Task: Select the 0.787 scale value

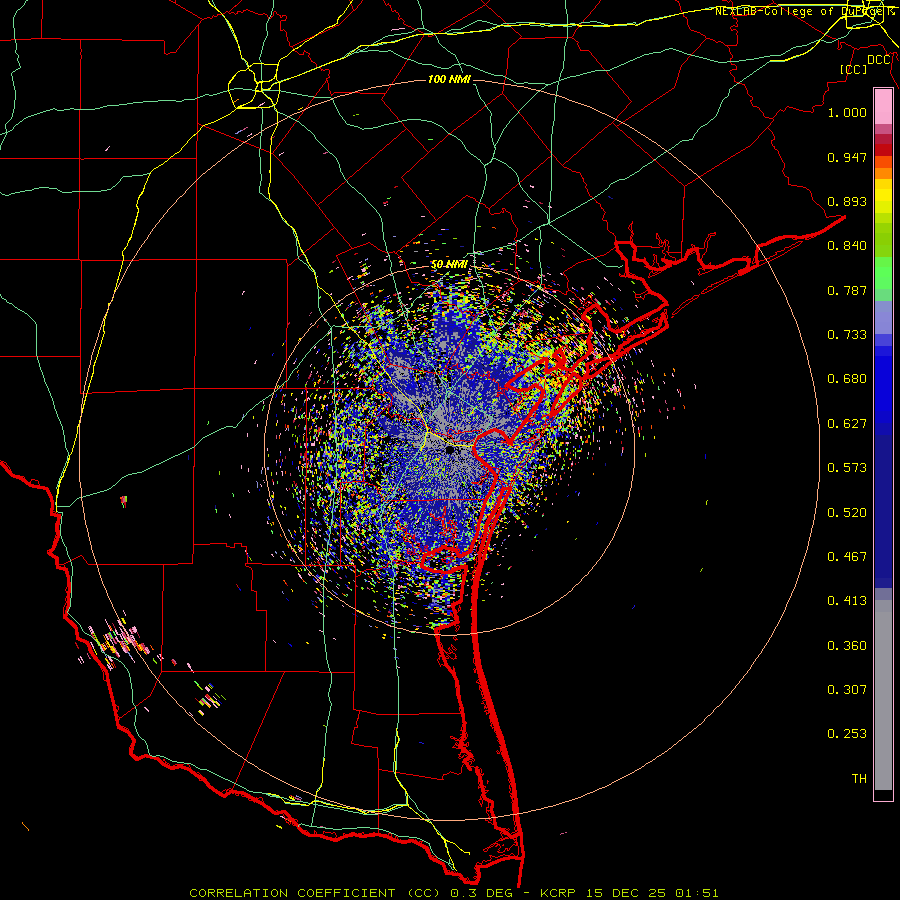Action: tap(847, 290)
